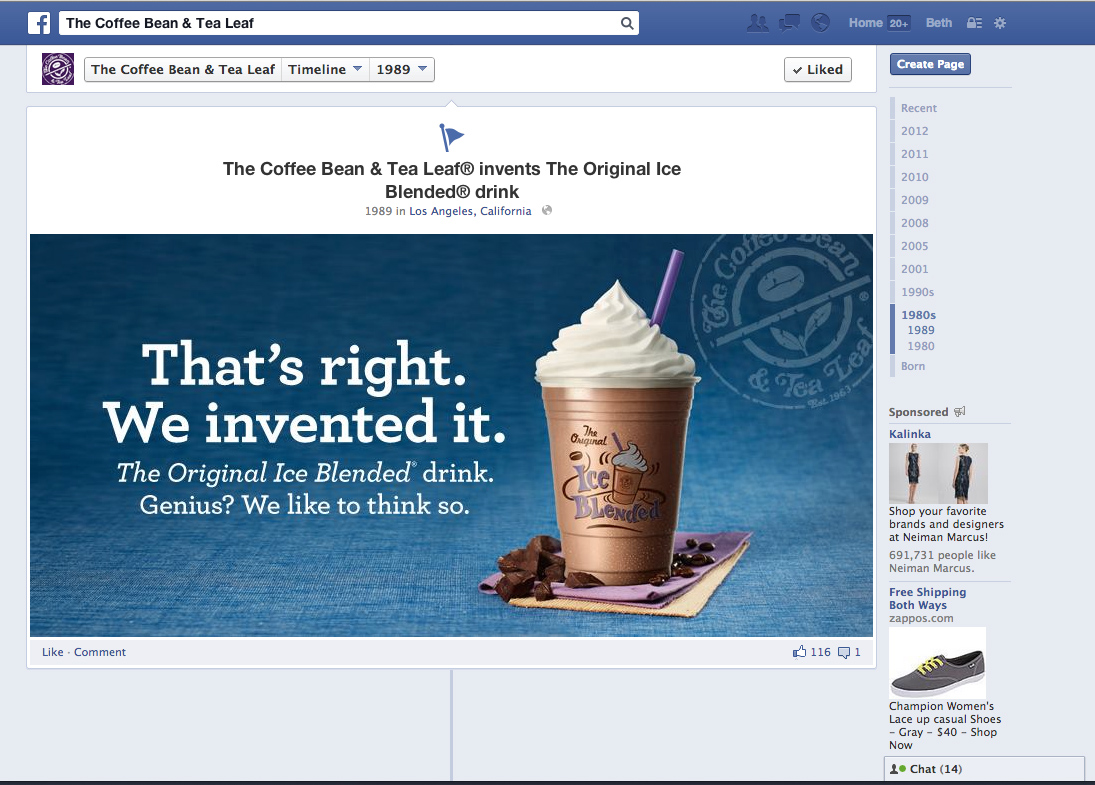Open the messages icon
The height and width of the screenshot is (785, 1095).
pyautogui.click(x=789, y=23)
